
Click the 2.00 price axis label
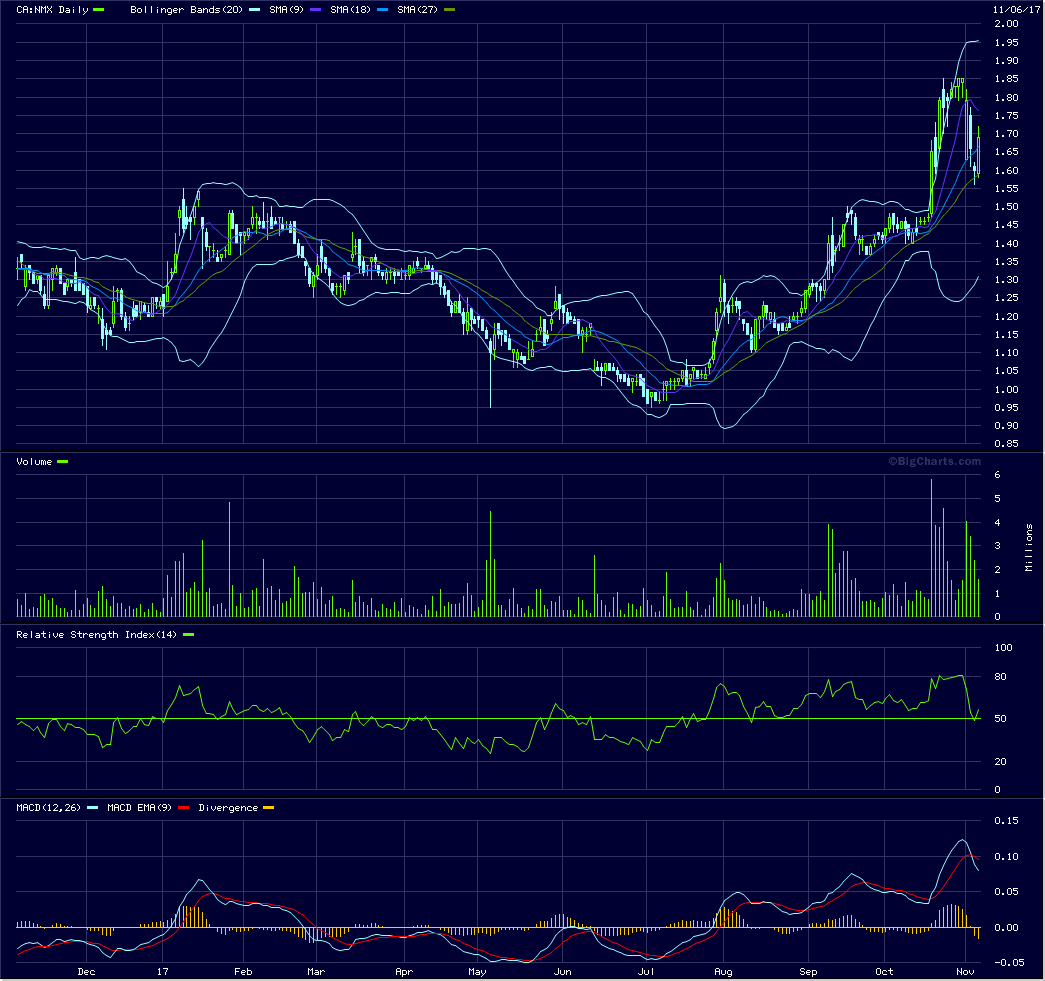1006,23
